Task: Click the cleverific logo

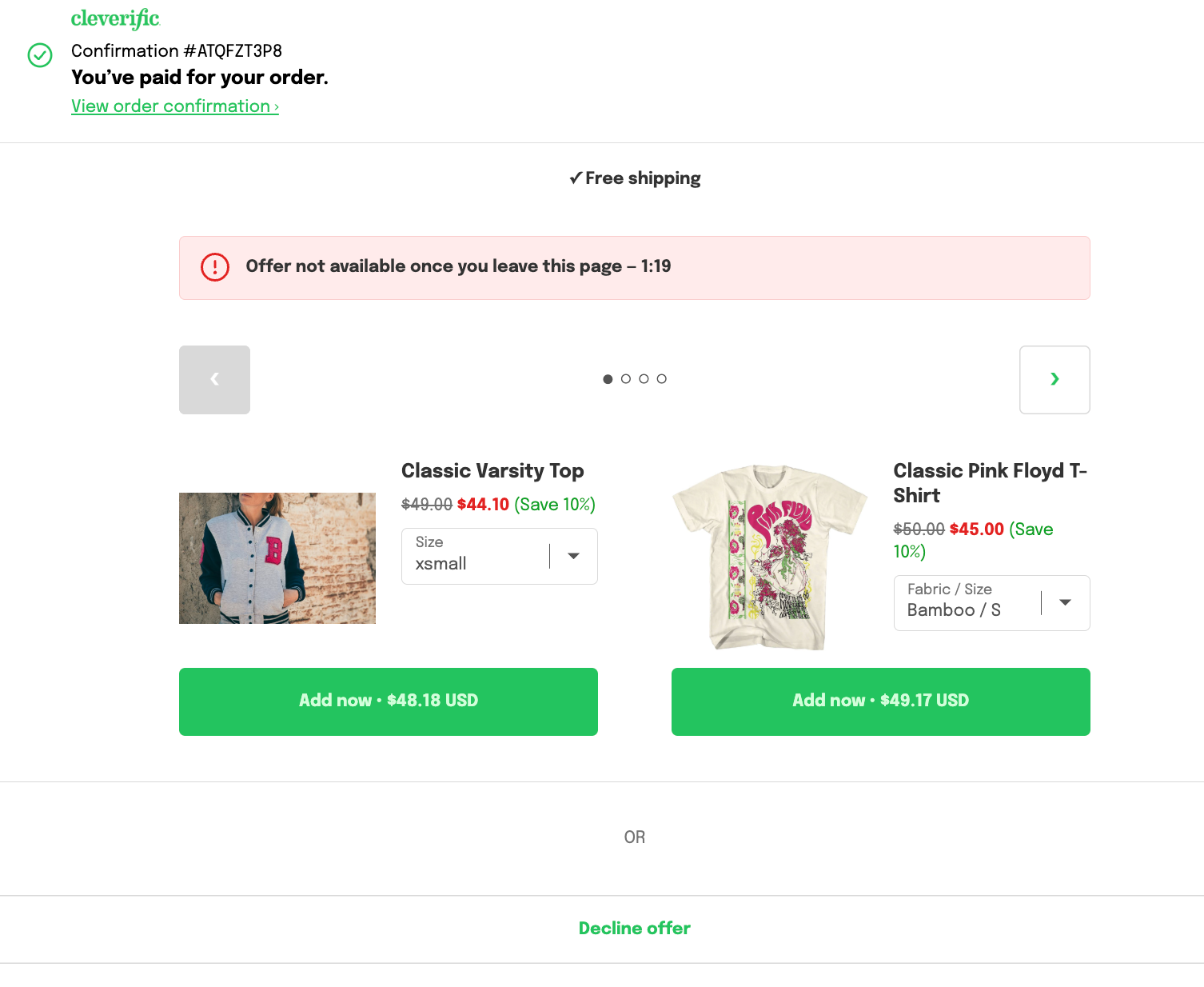Action: pyautogui.click(x=115, y=18)
